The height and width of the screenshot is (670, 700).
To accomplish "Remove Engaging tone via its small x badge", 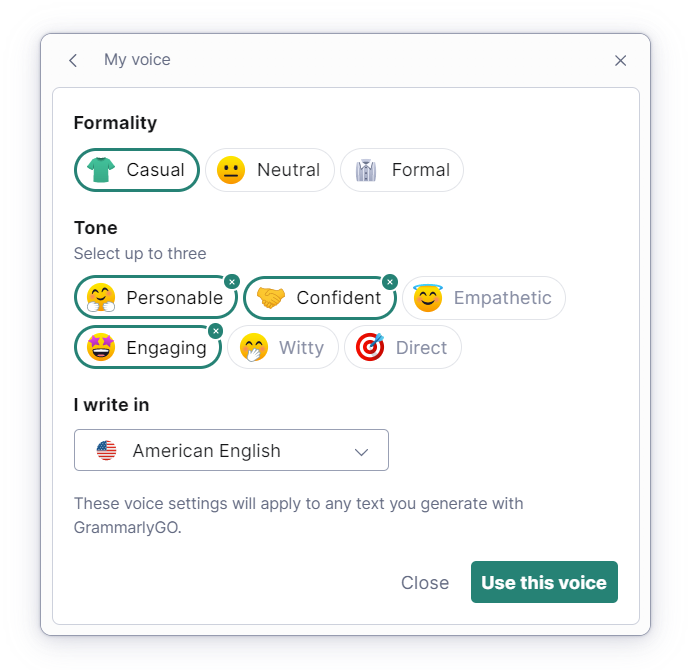I will 215,331.
